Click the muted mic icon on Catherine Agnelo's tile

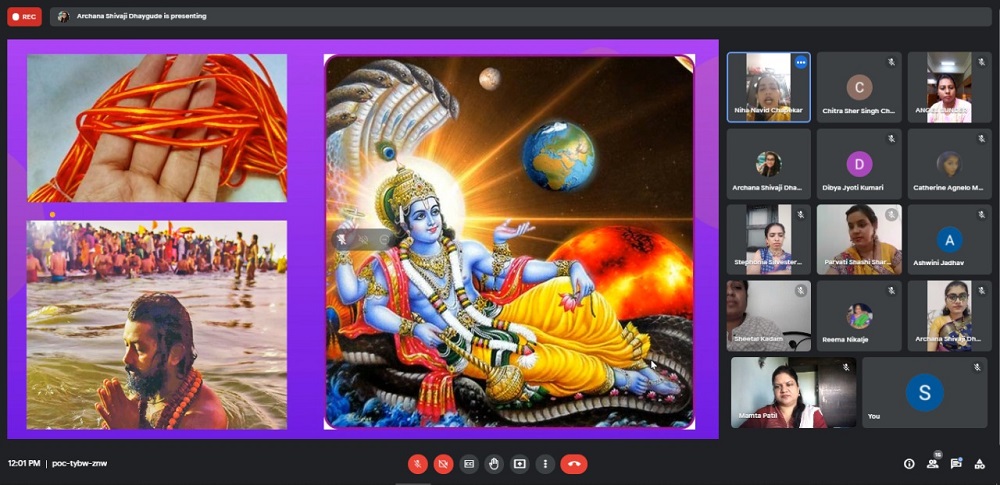coord(982,138)
